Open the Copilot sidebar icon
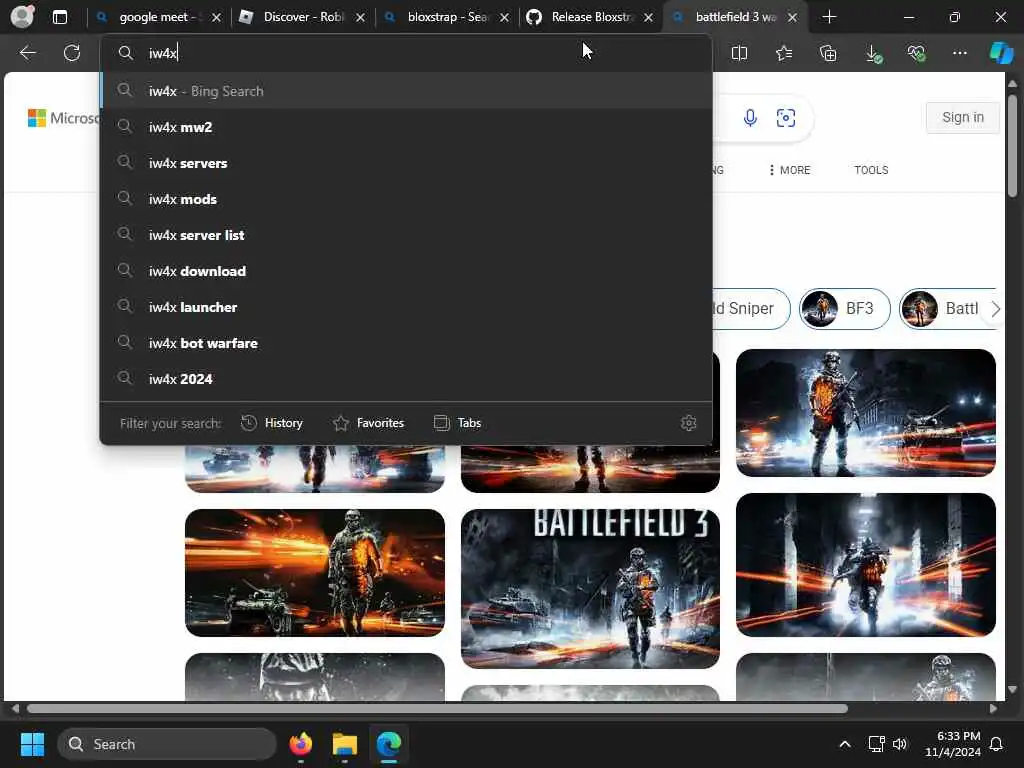 click(1001, 53)
